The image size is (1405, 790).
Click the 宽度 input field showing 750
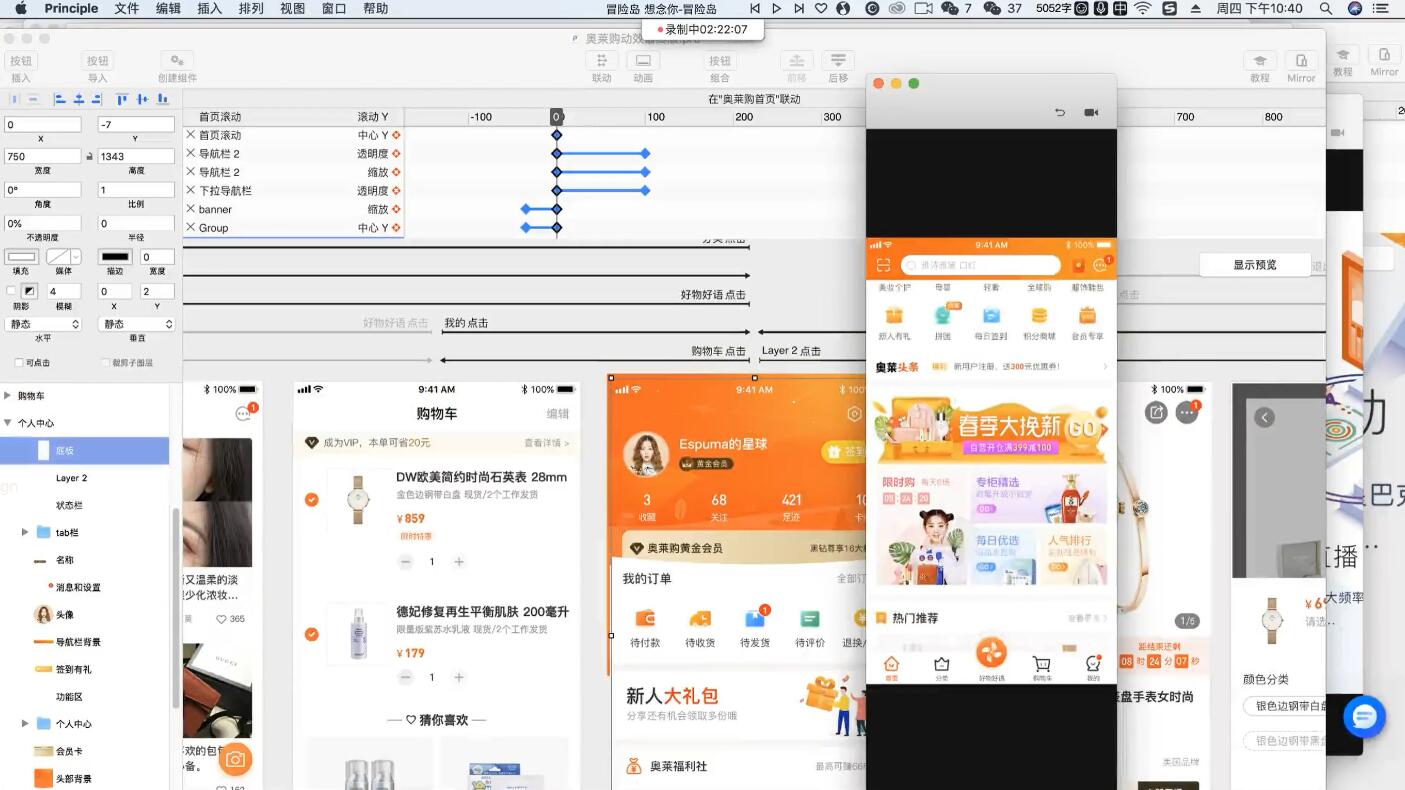[43, 157]
